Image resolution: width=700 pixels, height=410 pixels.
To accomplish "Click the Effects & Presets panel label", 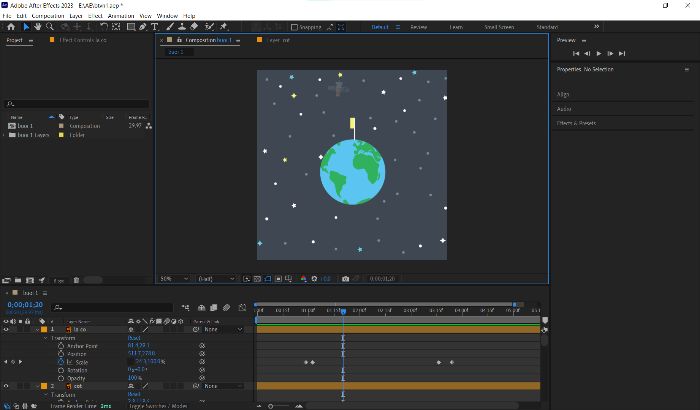I will [x=576, y=123].
